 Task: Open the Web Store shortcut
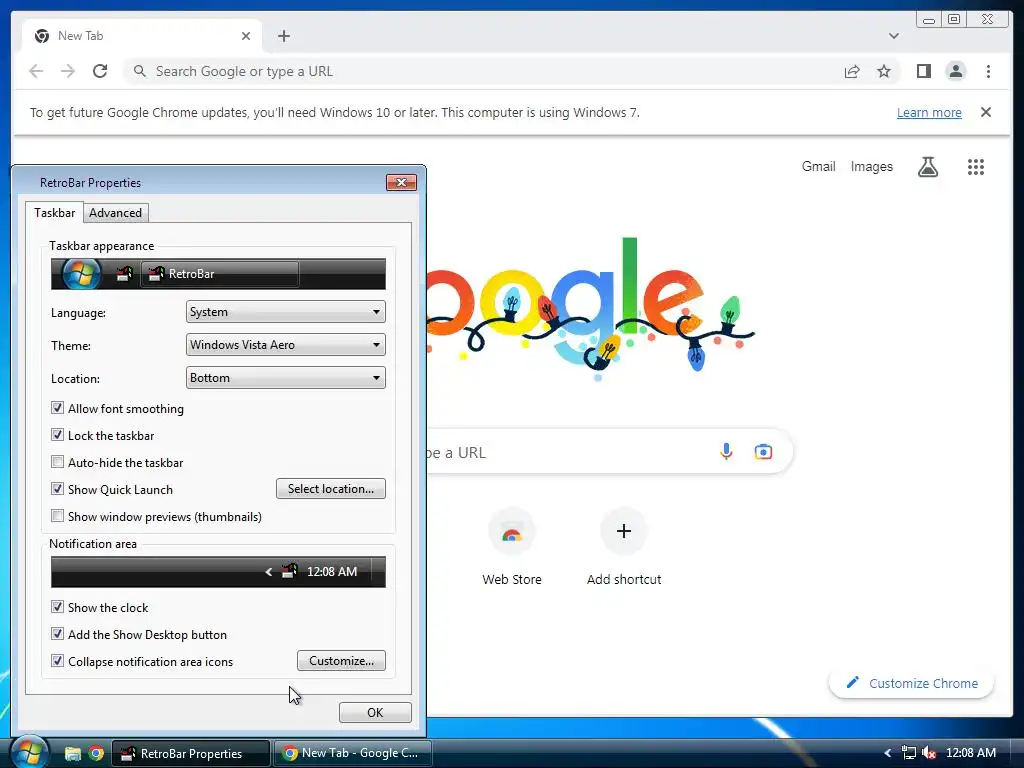512,547
